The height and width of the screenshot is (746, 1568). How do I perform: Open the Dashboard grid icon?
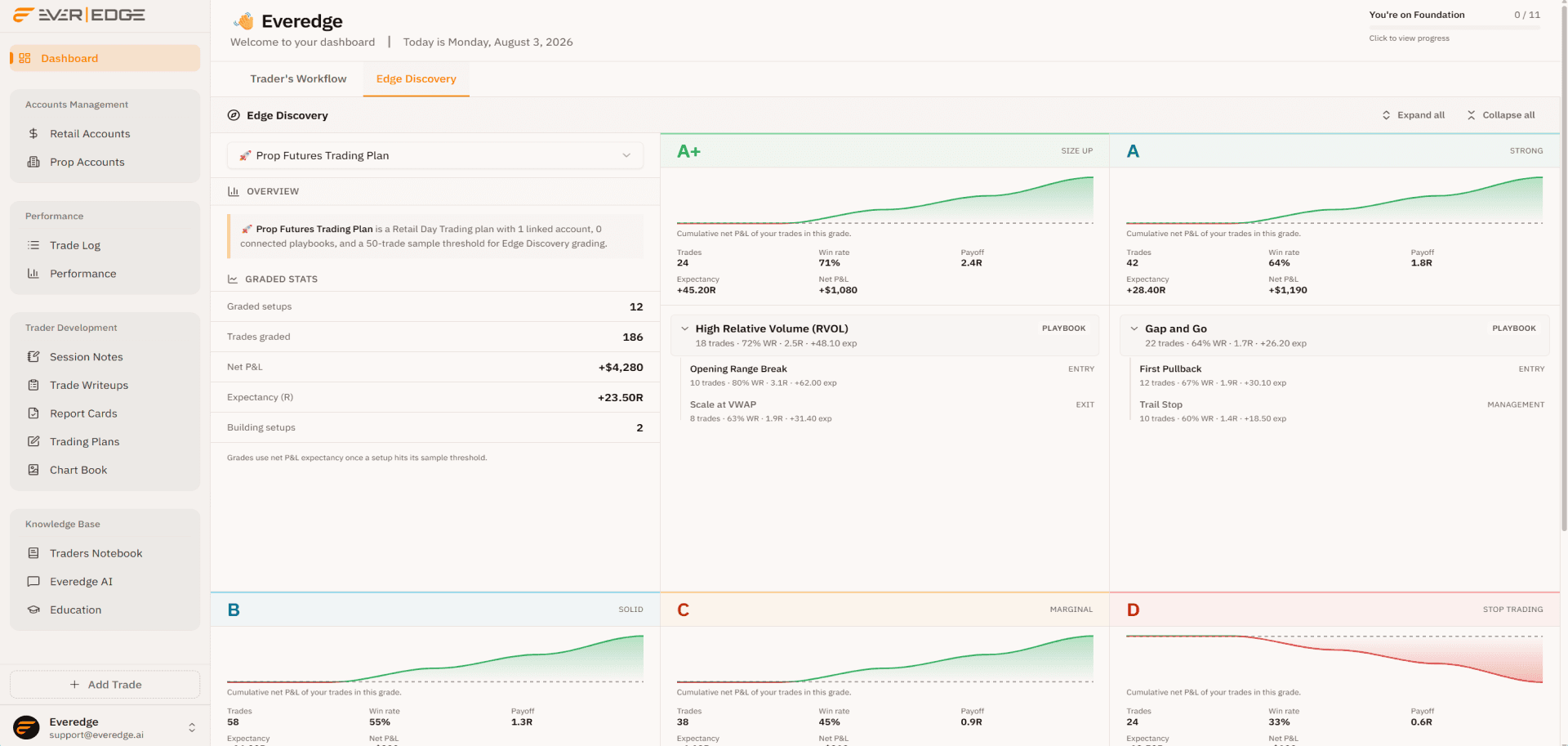24,58
